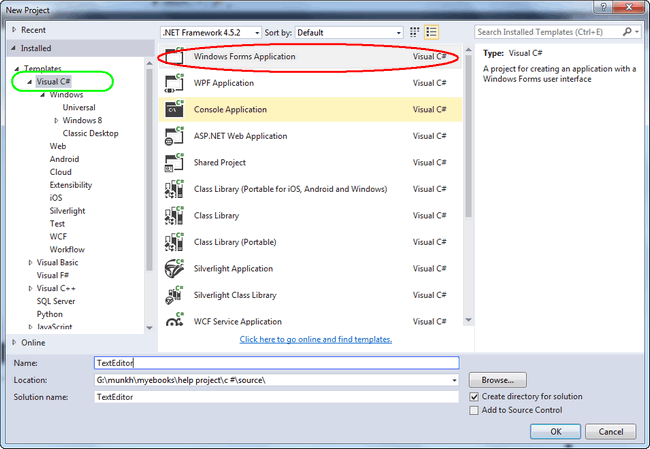Click the Class Library template icon
Screen dimensions: 650x449
point(174,216)
